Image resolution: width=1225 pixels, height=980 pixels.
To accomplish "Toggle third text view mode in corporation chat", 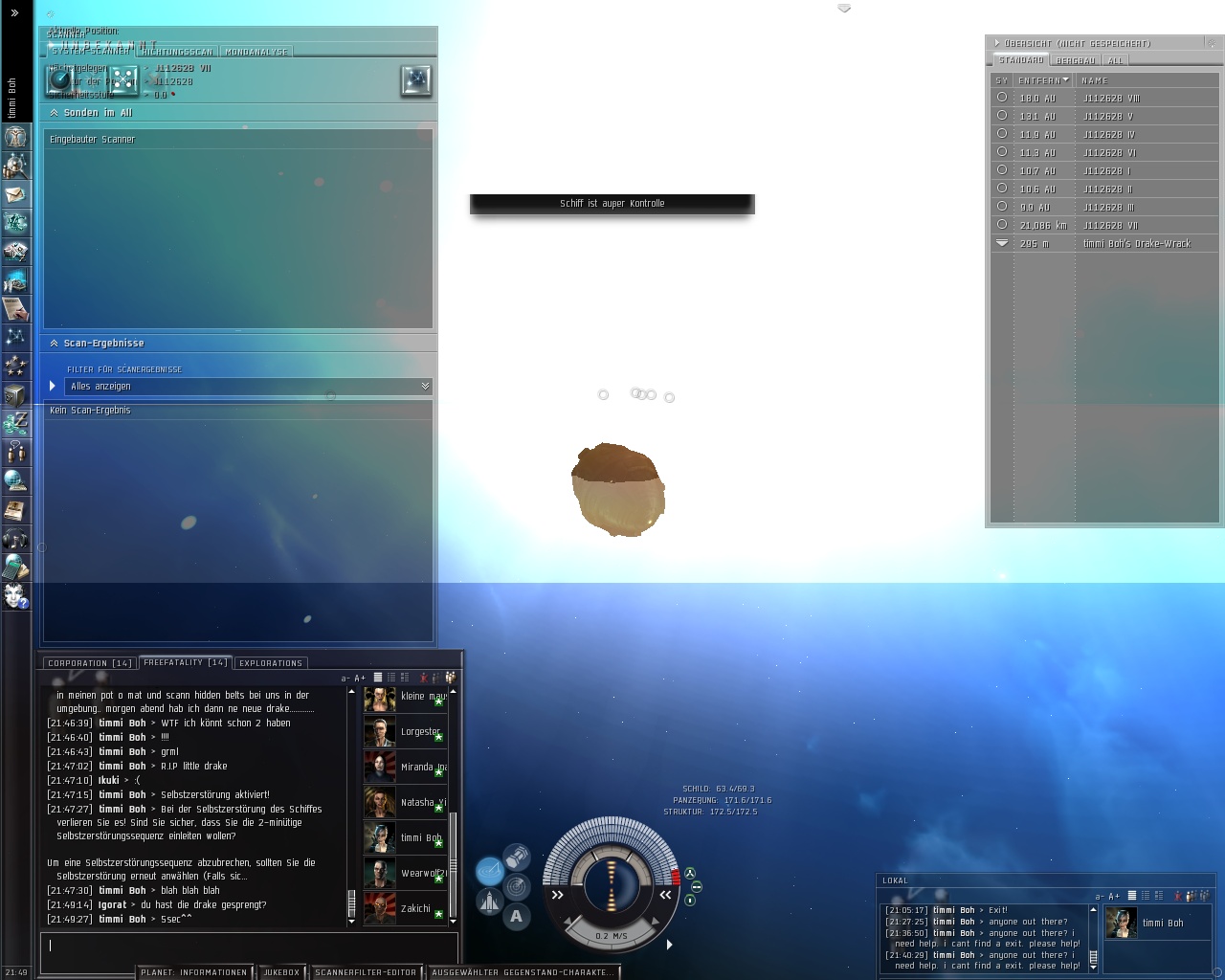I will click(404, 678).
